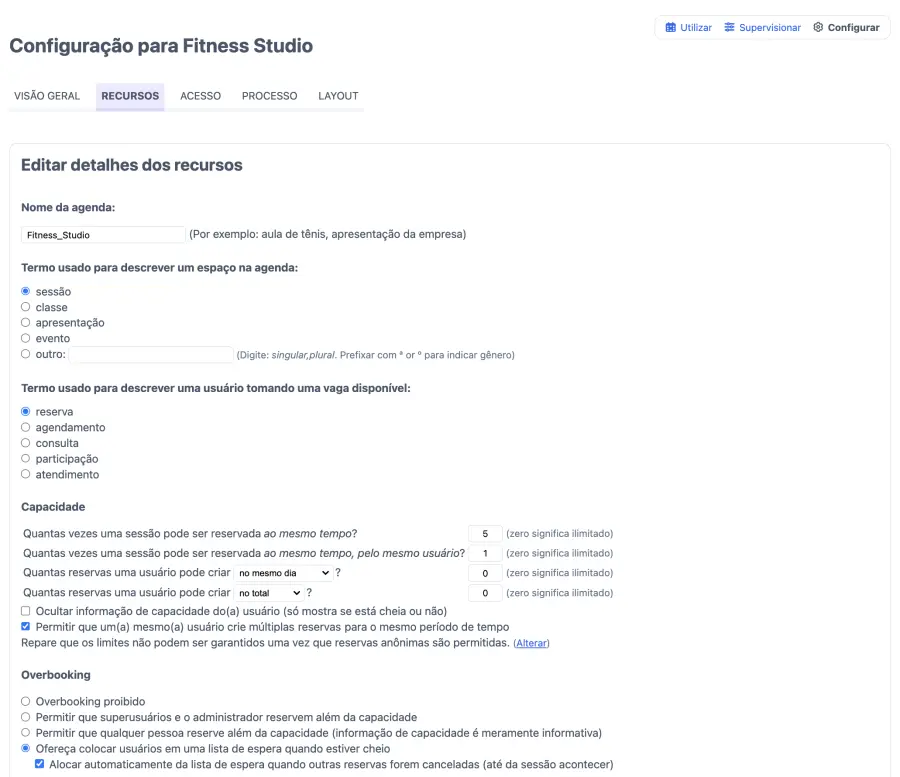This screenshot has height=777, width=900.
Task: Go to the Processo tab
Action: (x=269, y=96)
